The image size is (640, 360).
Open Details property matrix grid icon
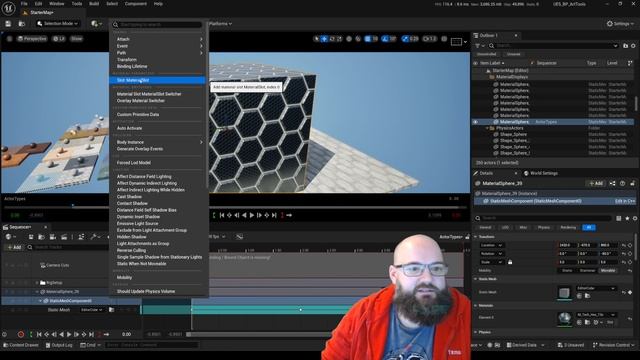click(x=619, y=218)
